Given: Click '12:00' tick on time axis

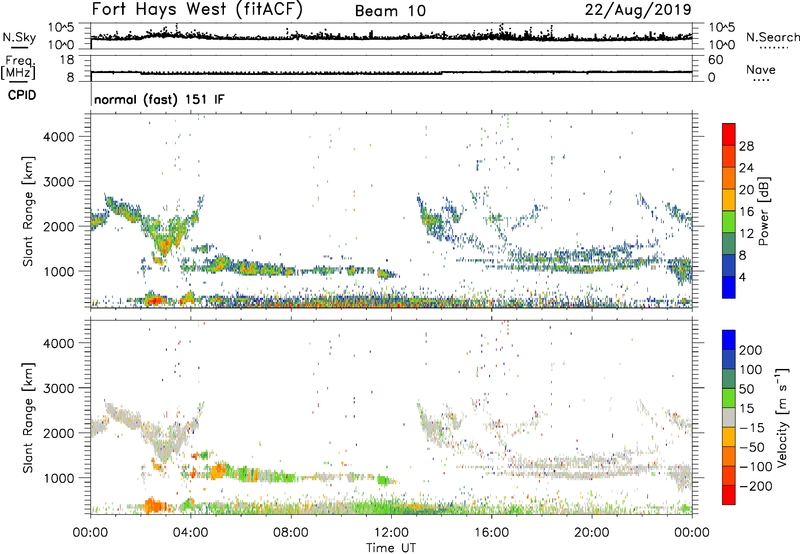Looking at the screenshot, I should pos(391,532).
